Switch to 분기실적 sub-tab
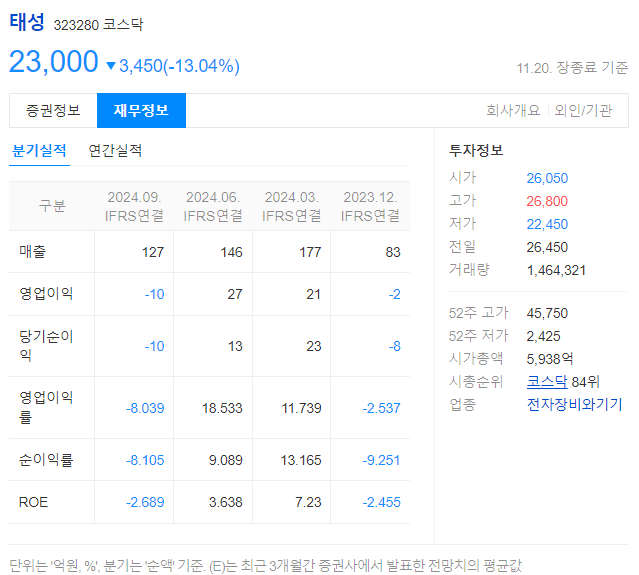 point(40,151)
